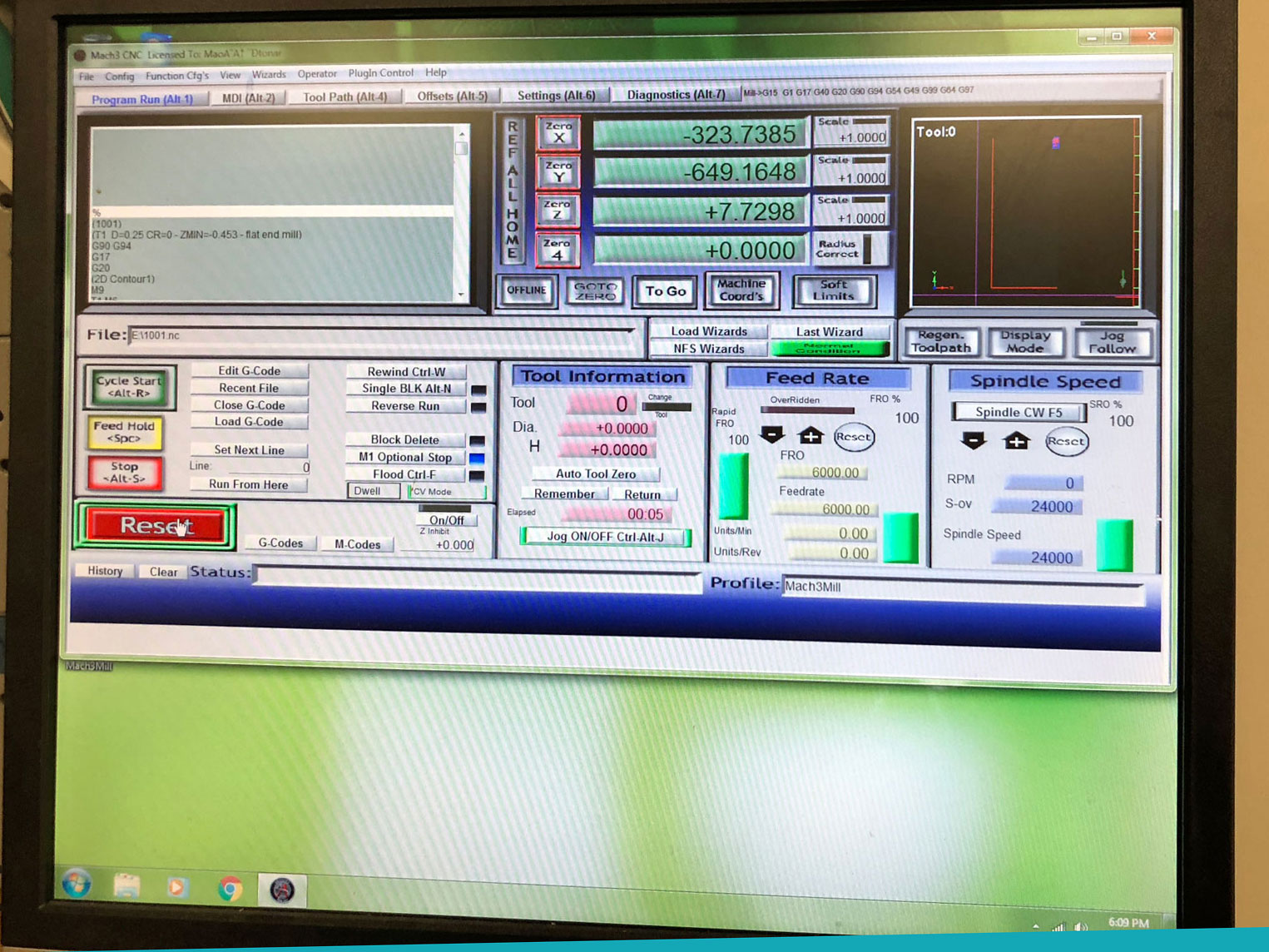Open the PlugIn Control menu
Viewport: 1269px width, 952px height.
381,73
